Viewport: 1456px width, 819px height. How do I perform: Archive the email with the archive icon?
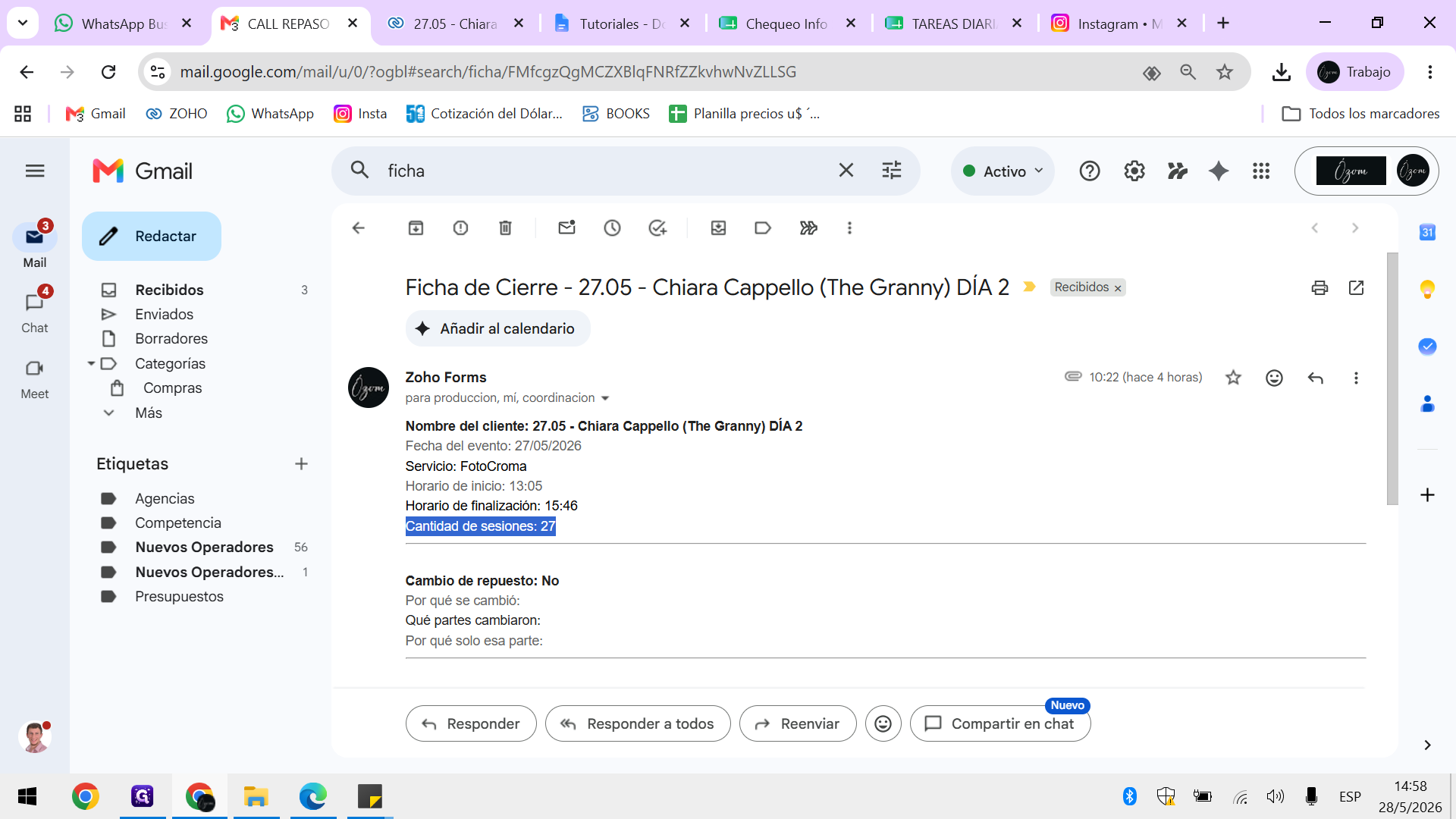tap(416, 228)
